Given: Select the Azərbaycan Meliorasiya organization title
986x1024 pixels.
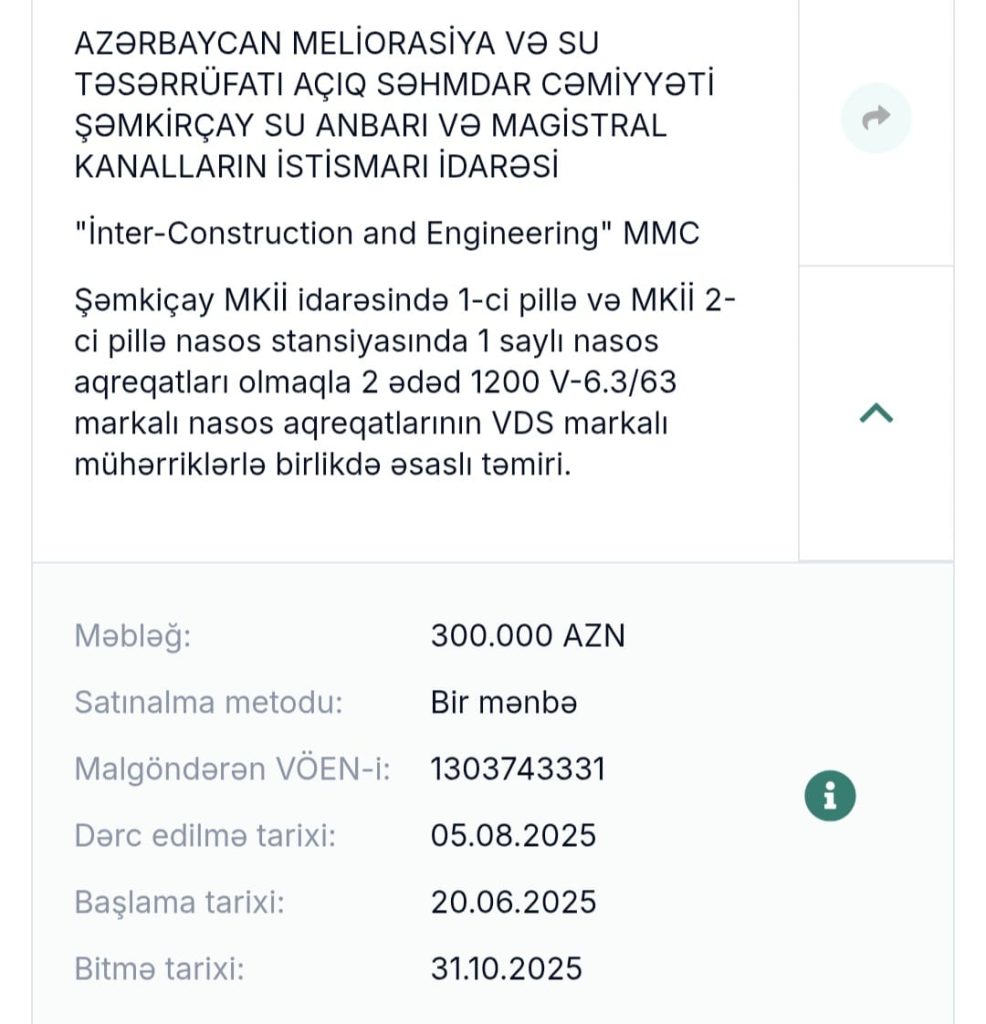Looking at the screenshot, I should (394, 104).
